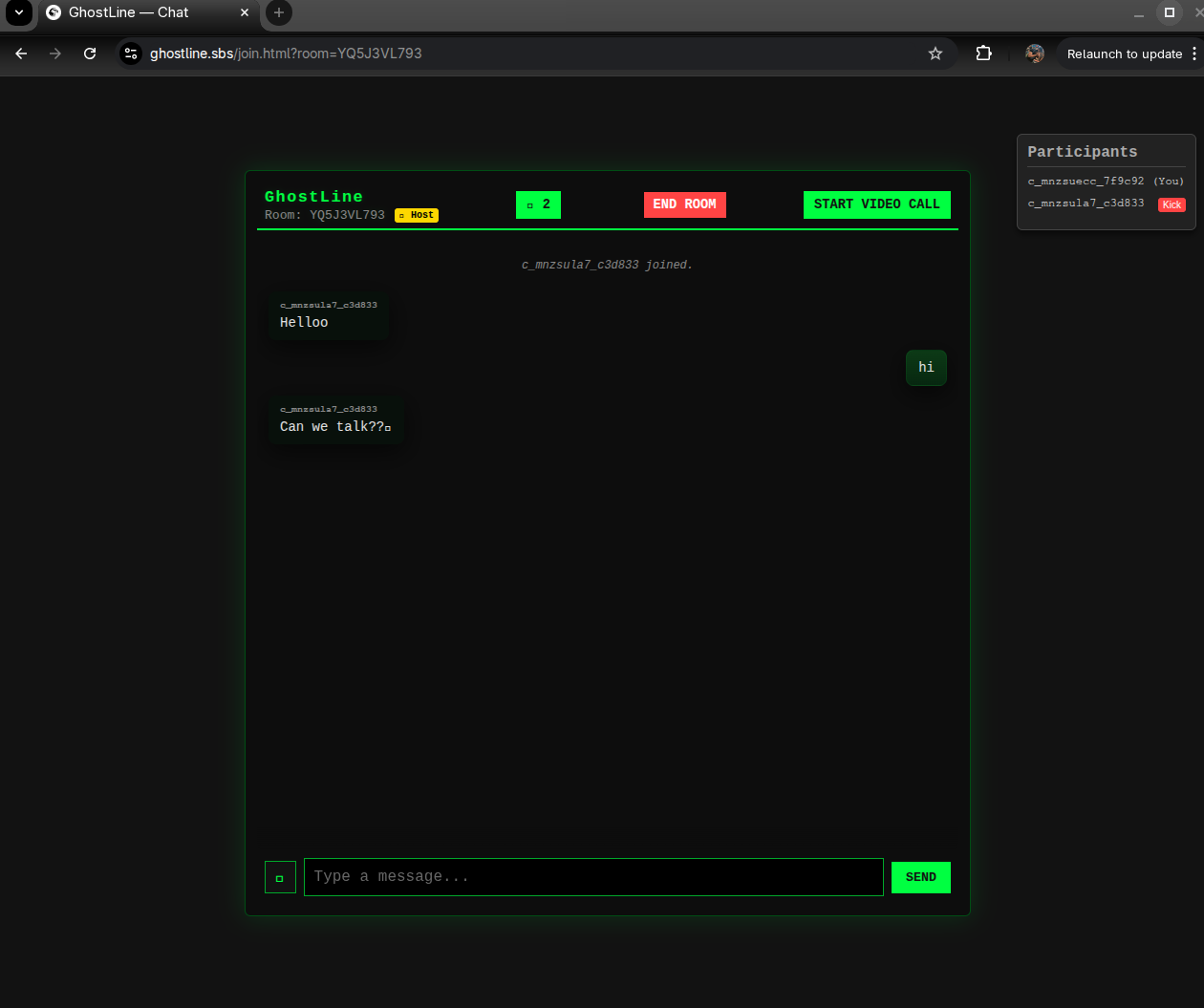Click the attachment icon beside message box
The image size is (1204, 1008).
click(280, 877)
